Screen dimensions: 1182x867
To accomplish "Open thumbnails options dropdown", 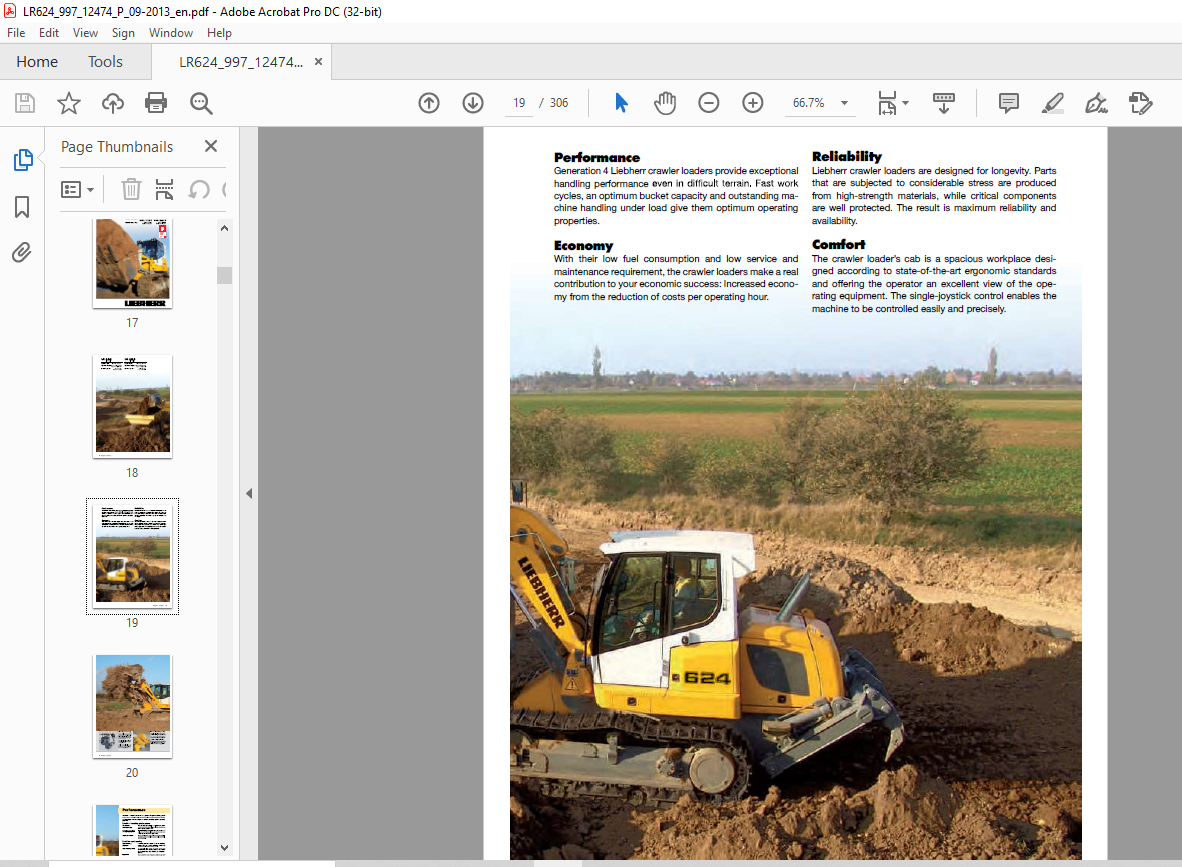I will 77,189.
